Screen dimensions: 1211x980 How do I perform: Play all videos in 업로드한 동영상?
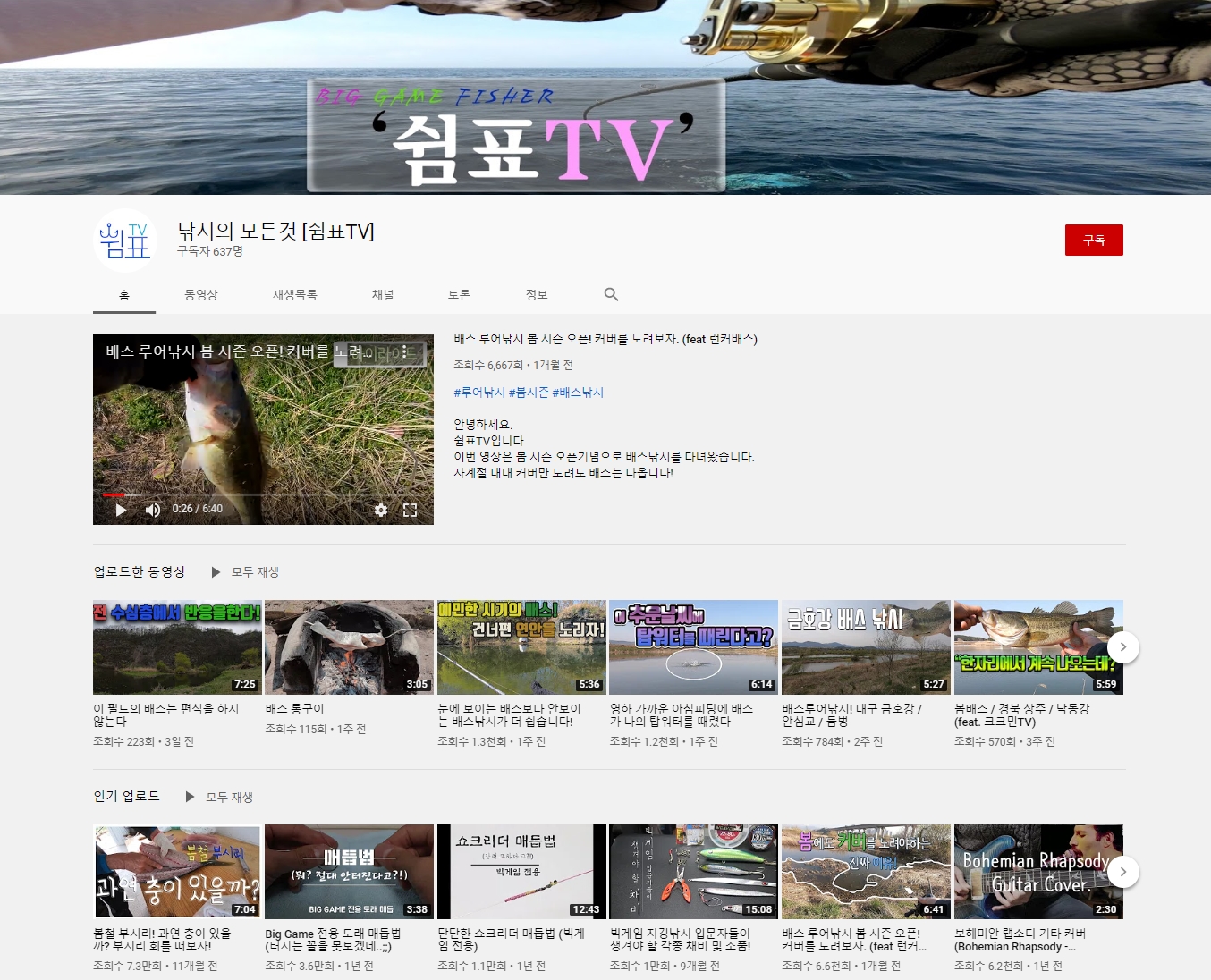pyautogui.click(x=246, y=572)
